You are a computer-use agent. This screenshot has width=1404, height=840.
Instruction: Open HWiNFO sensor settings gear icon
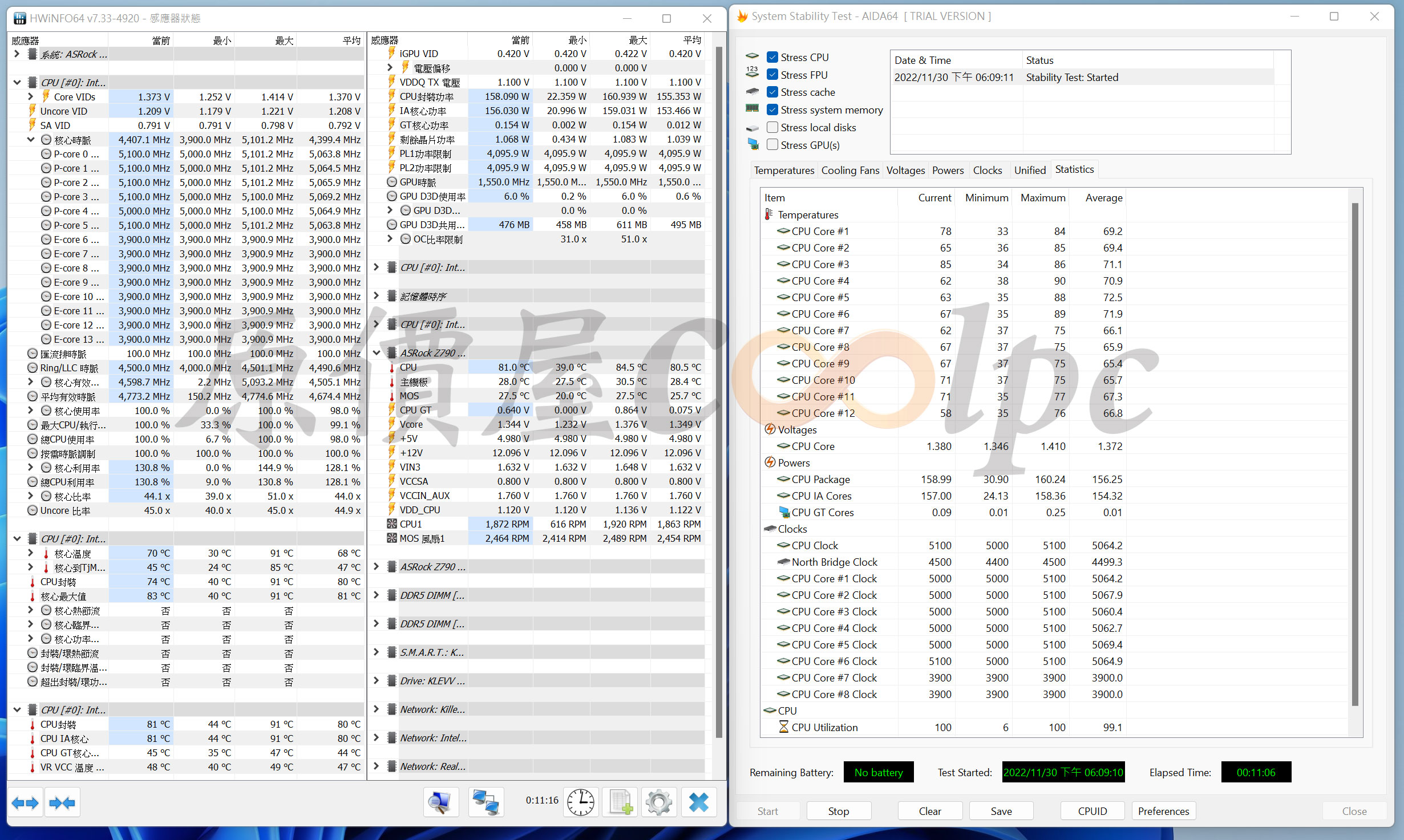658,802
